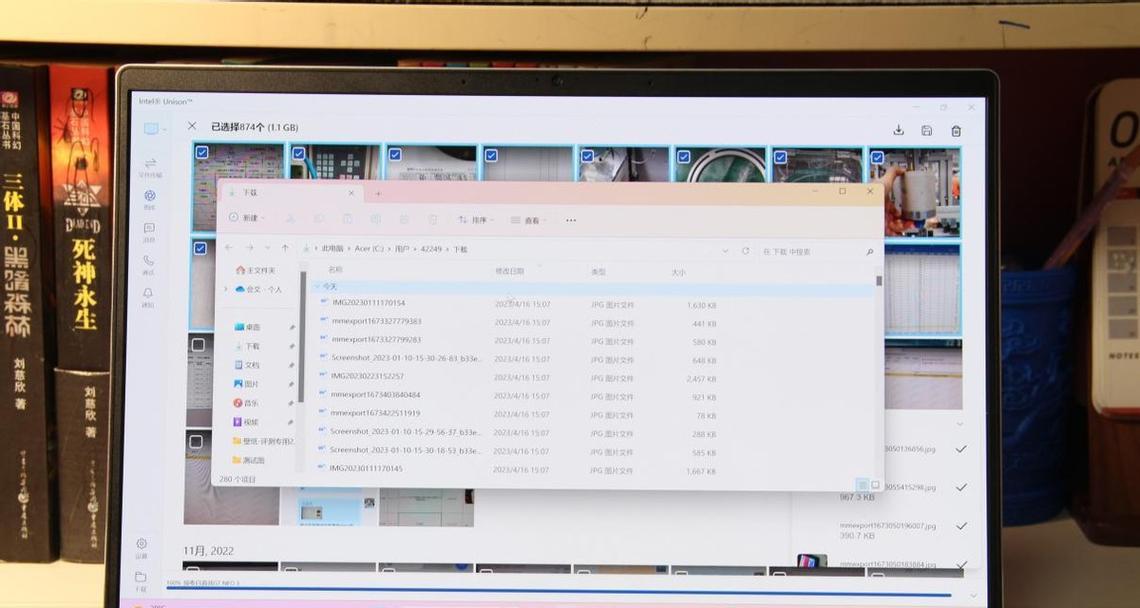This screenshot has width=1140, height=608.
Task: Uncheck the keypad photo thumbnail in Unison
Action: pos(299,153)
